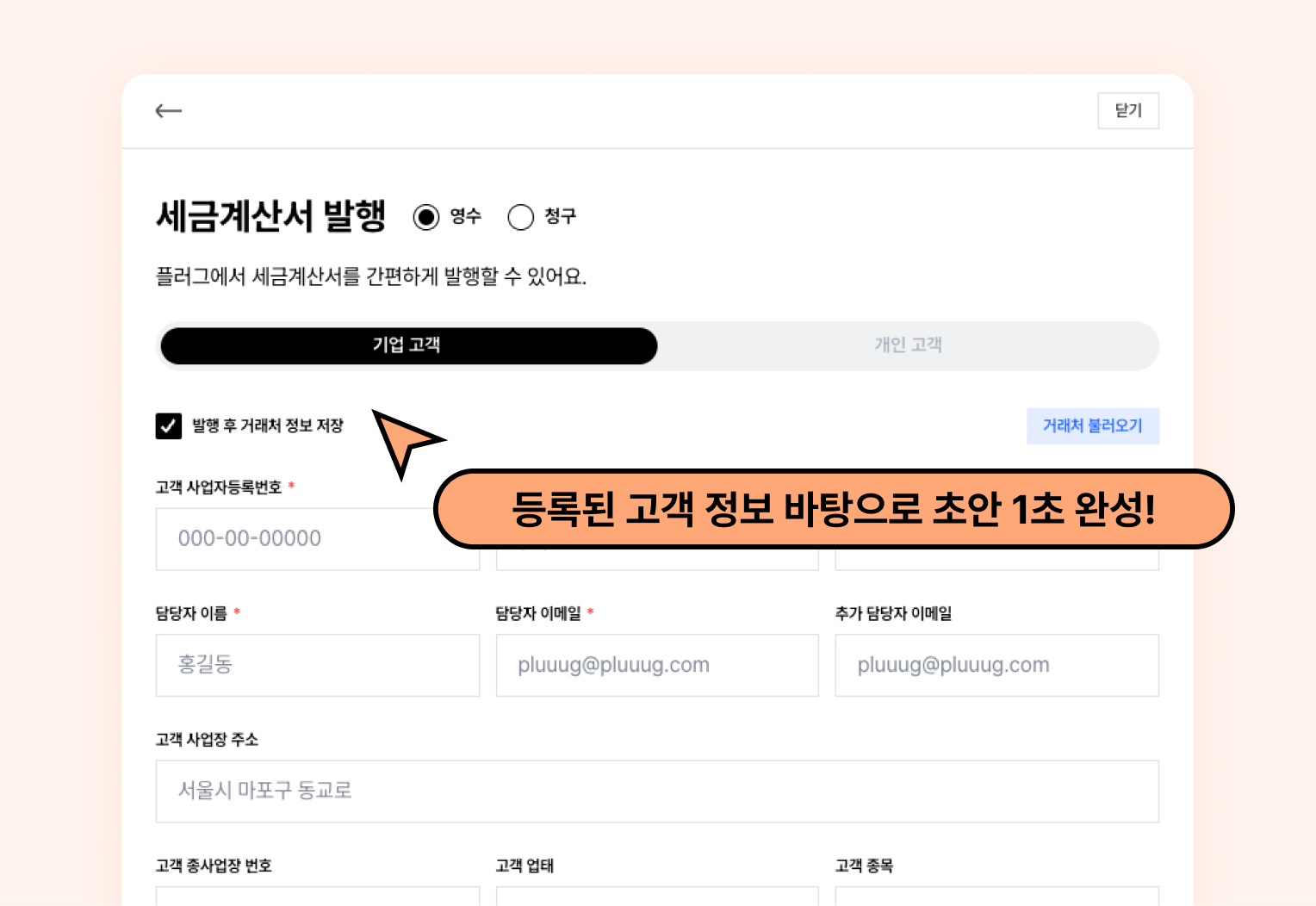Screen dimensions: 1316x906
Task: Focus the 고객 사업자등록번호 input field
Action: (293, 539)
